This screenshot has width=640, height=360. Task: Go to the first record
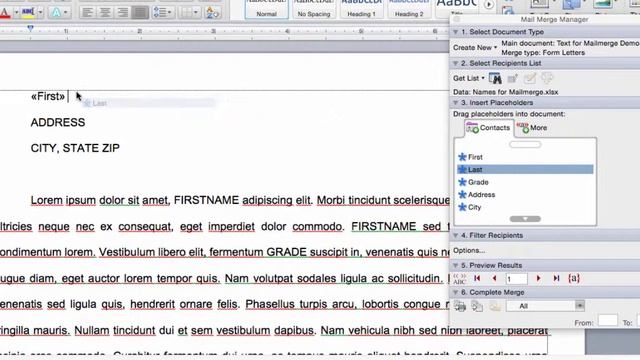477,279
